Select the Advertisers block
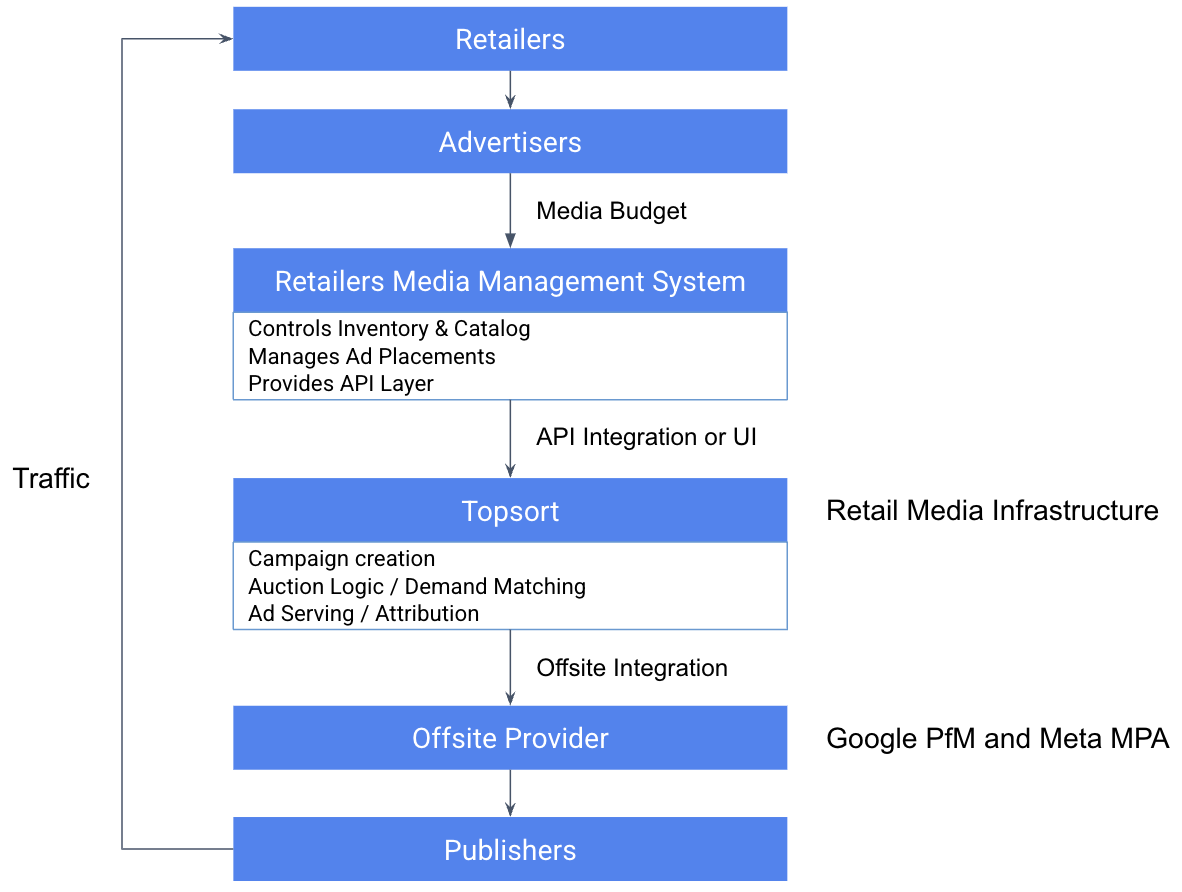The width and height of the screenshot is (1182, 892). pos(510,142)
